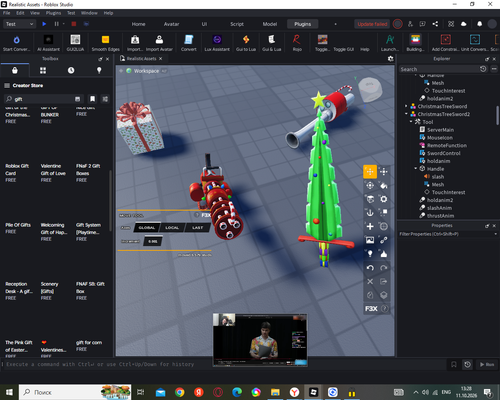Switch to the Model ribbon tab
This screenshot has height=400, width=500.
(x=270, y=24)
